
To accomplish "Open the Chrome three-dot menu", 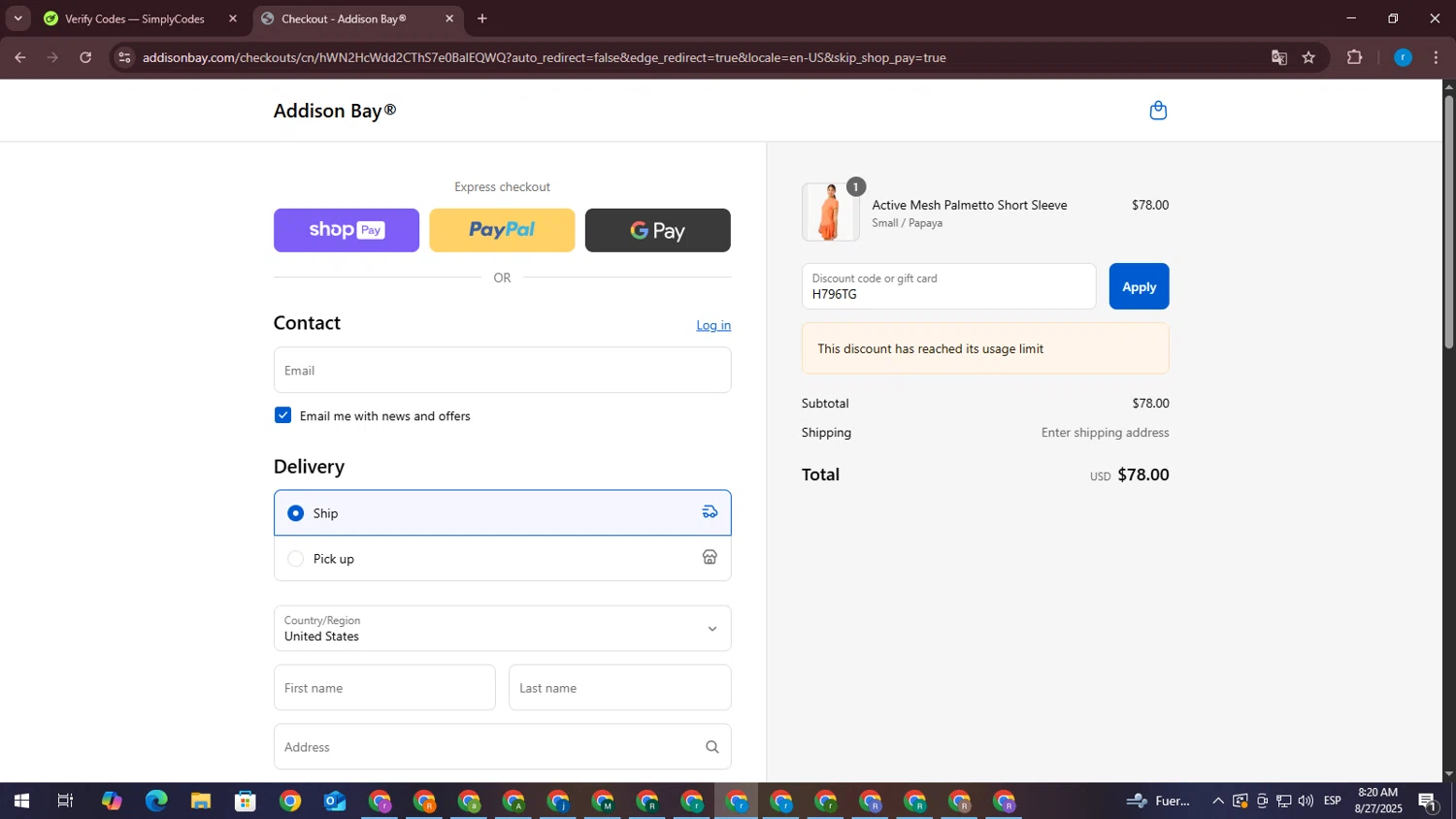I will pos(1436,57).
